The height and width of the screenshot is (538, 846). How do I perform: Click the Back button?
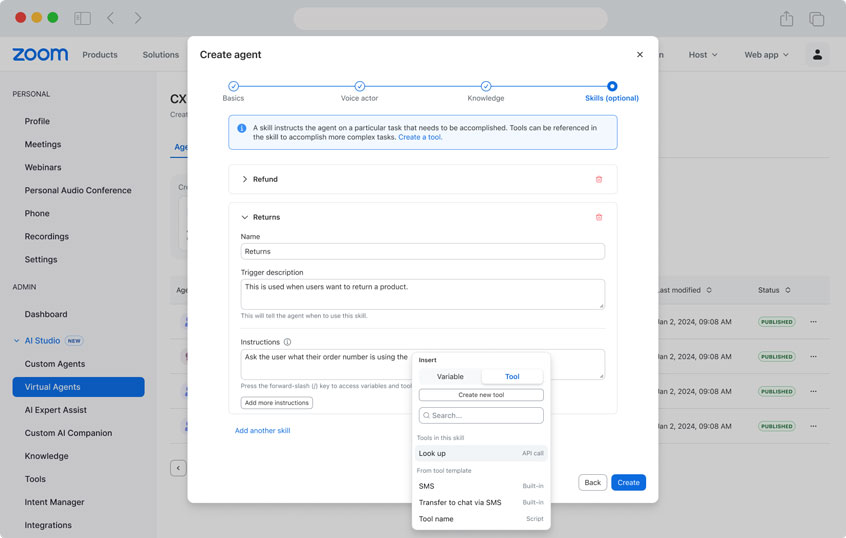coord(592,482)
